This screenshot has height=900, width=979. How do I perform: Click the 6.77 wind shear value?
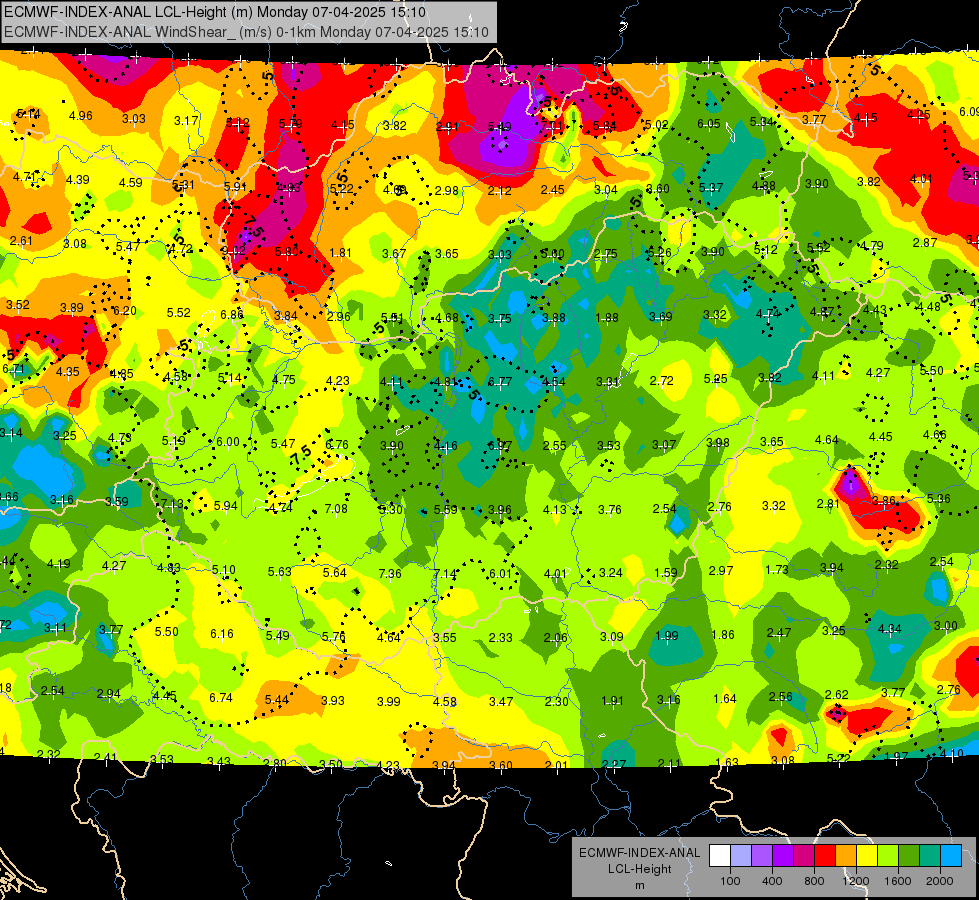click(499, 382)
